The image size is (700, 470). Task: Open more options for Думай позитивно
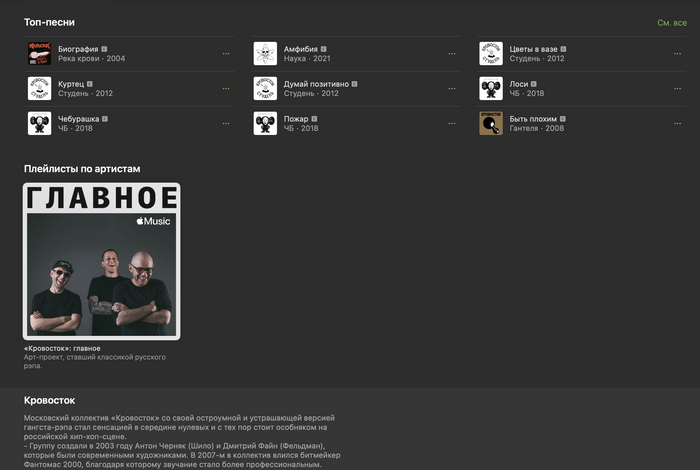[x=452, y=88]
